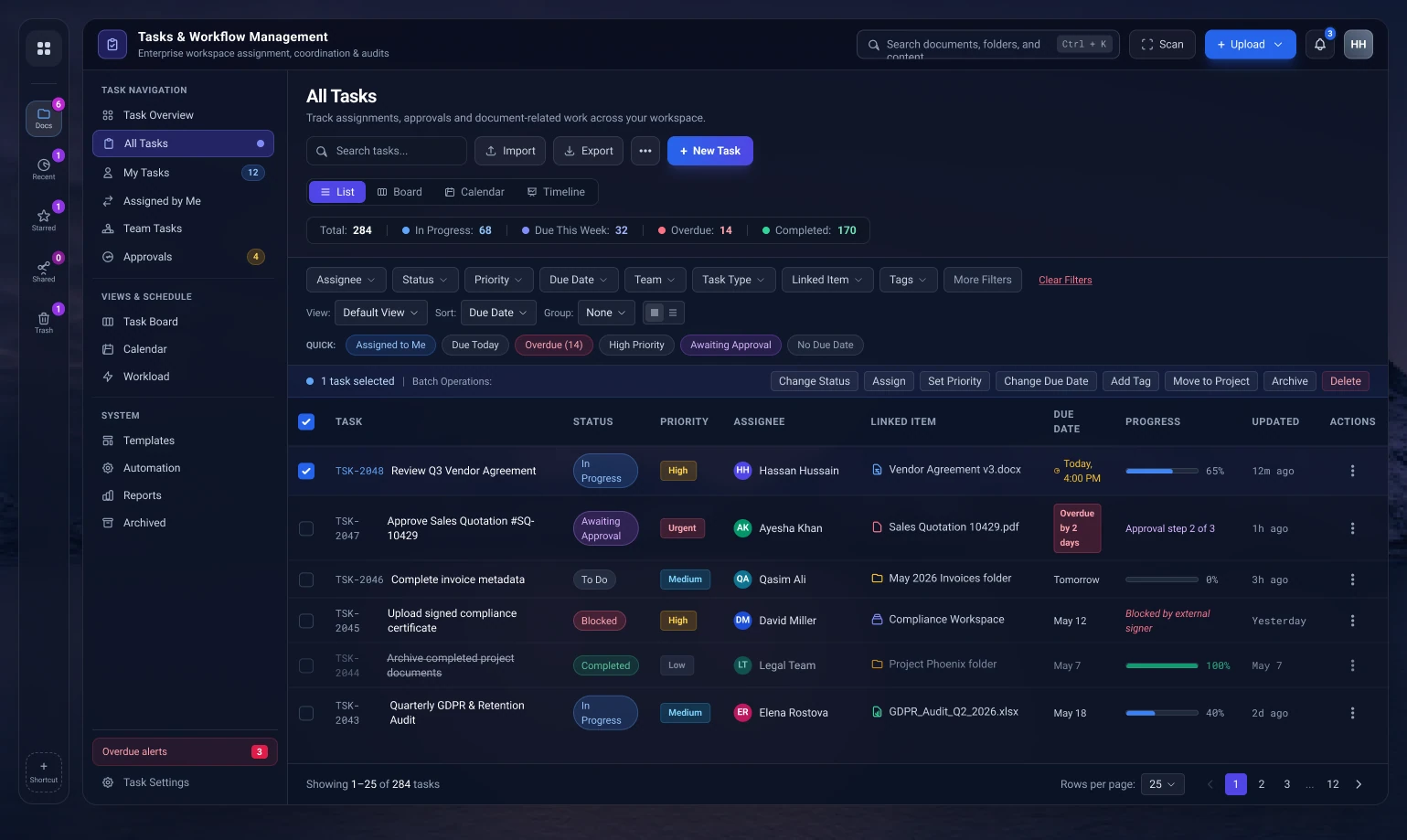The image size is (1407, 840).
Task: Click the Change Status batch button
Action: click(x=815, y=381)
